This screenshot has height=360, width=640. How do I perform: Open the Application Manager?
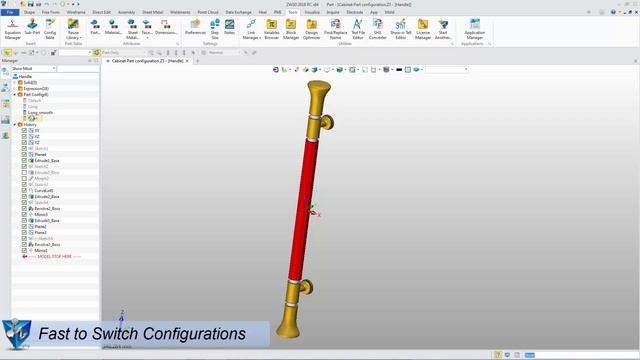[474, 29]
